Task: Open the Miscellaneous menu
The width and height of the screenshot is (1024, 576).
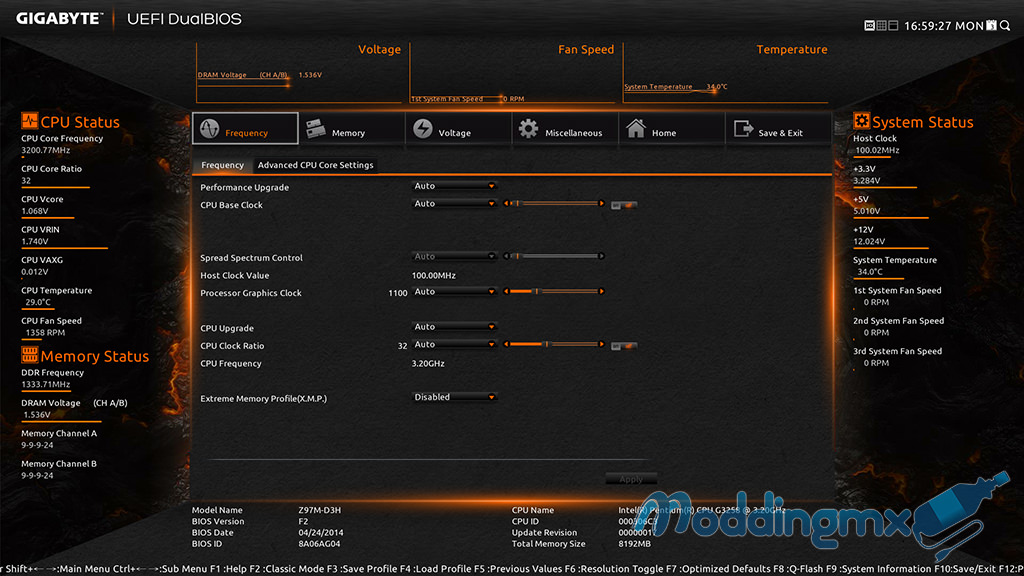Action: point(565,129)
